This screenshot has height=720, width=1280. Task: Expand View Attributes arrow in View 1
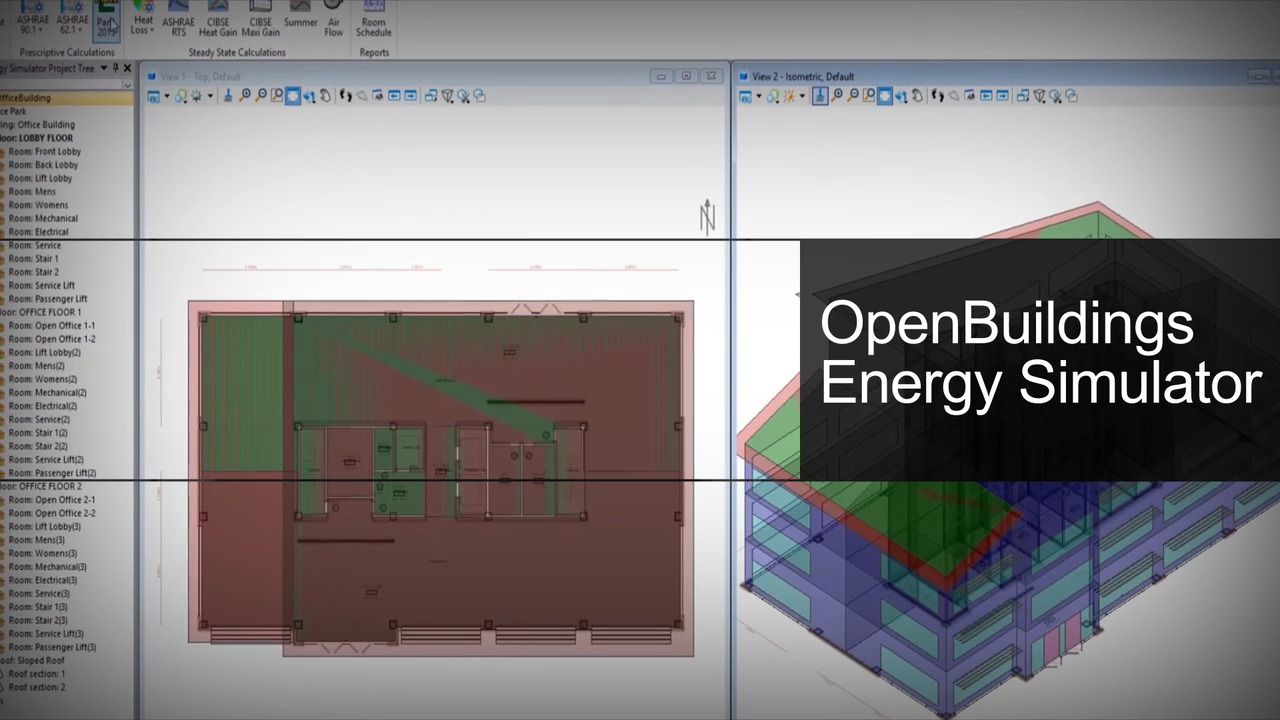[x=167, y=96]
